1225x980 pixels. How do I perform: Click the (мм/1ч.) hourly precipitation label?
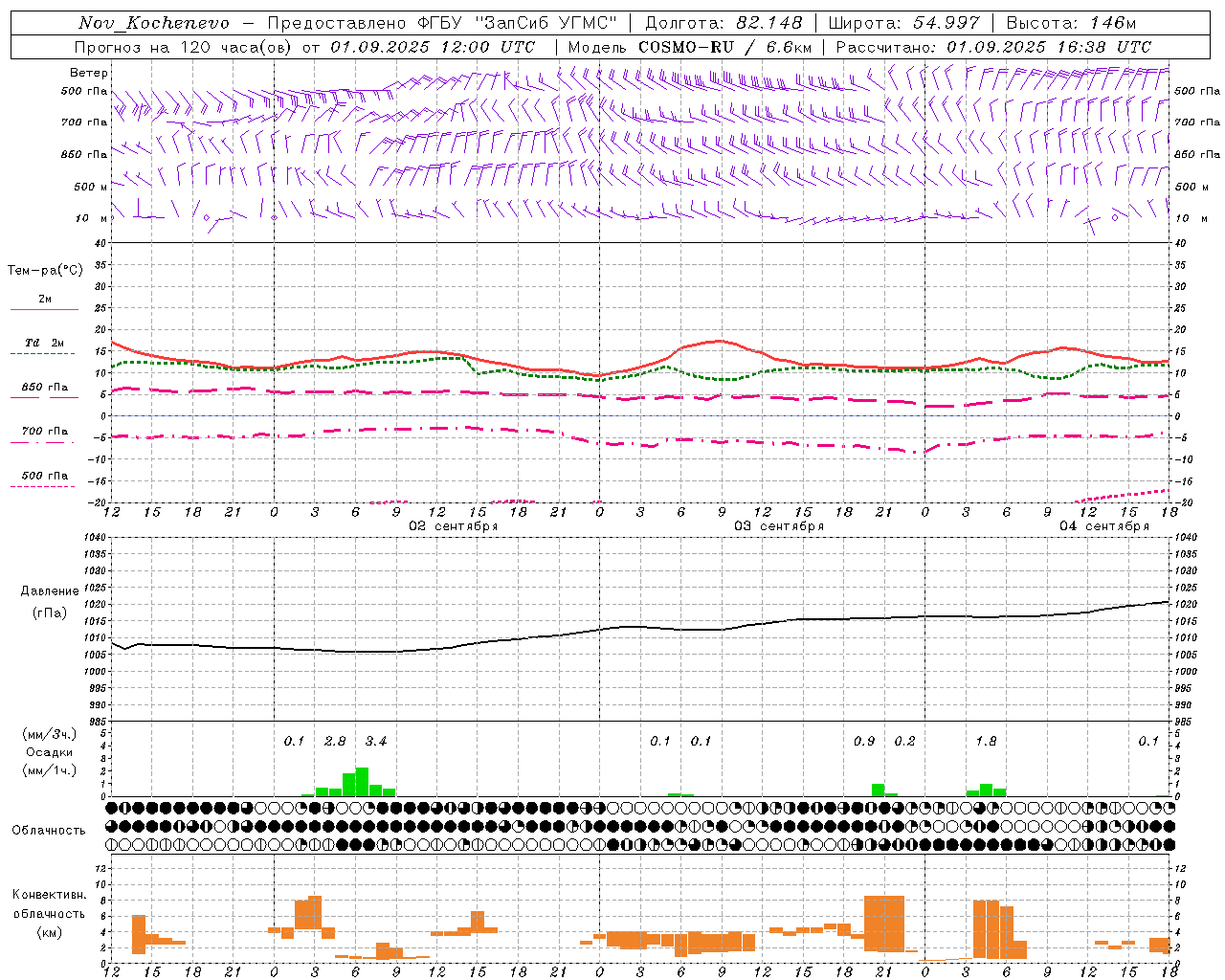tap(49, 770)
